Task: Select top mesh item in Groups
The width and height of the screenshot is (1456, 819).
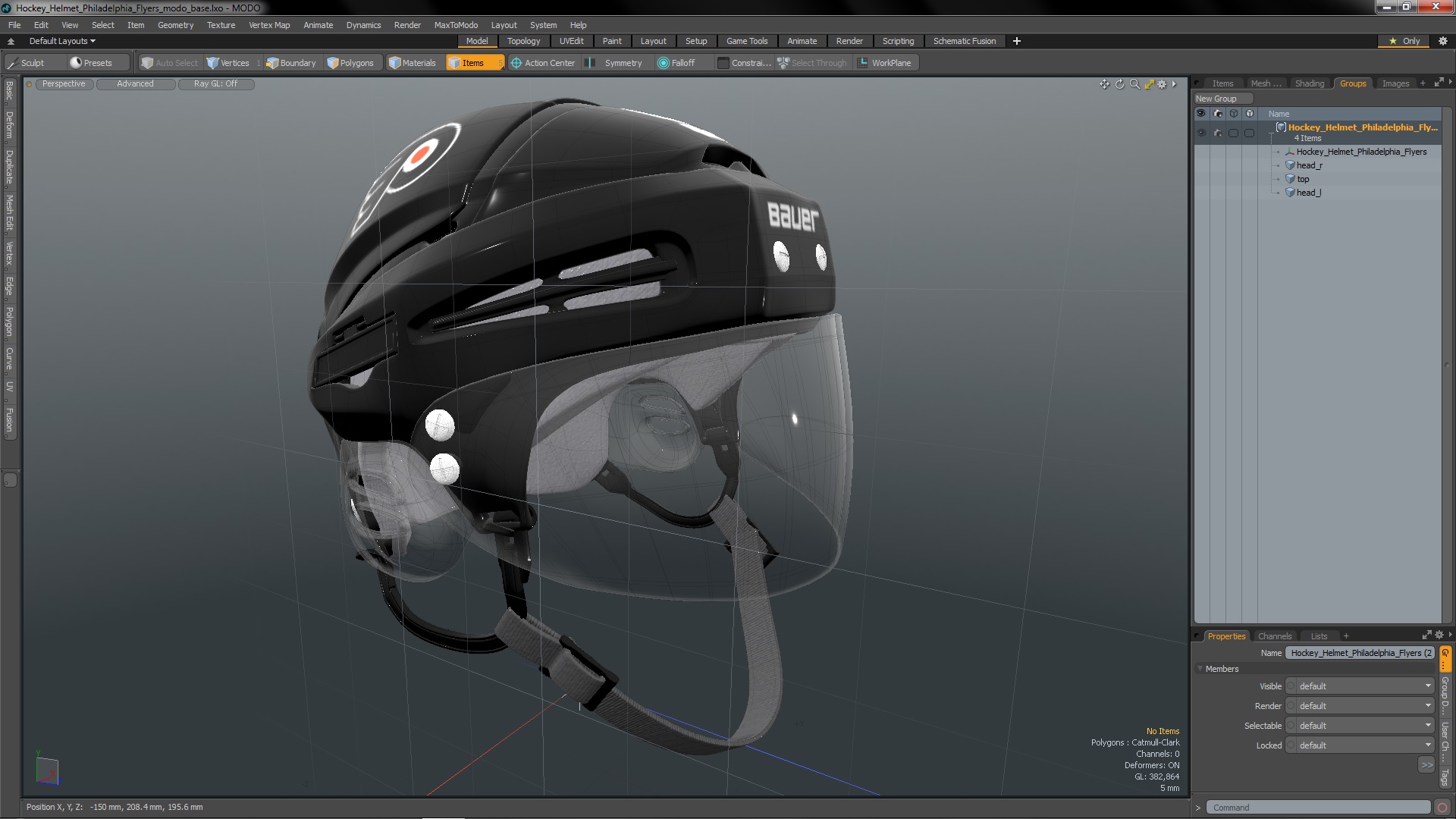Action: (x=1303, y=179)
